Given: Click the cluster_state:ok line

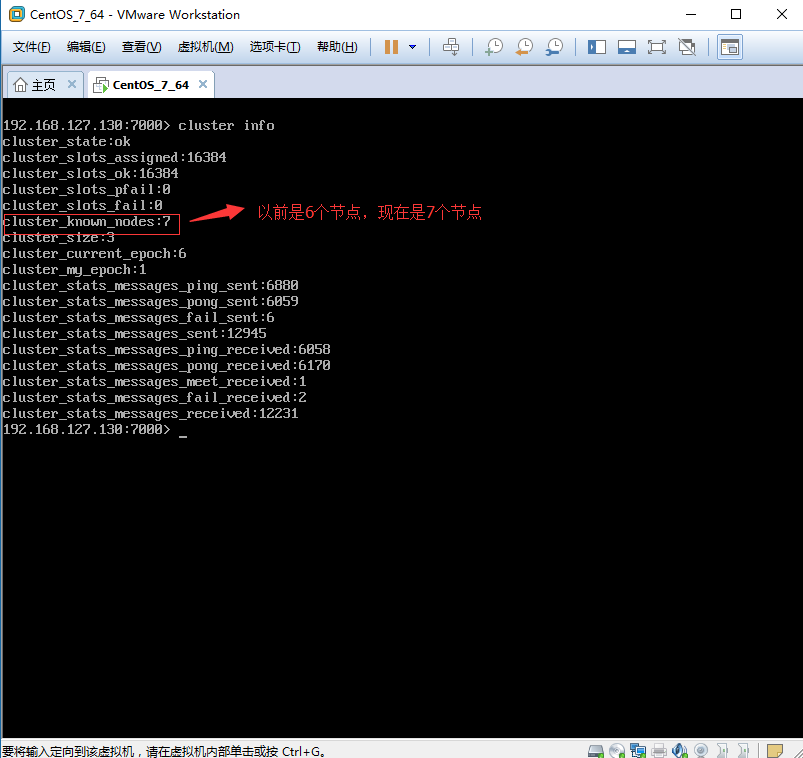Looking at the screenshot, I should [x=67, y=142].
